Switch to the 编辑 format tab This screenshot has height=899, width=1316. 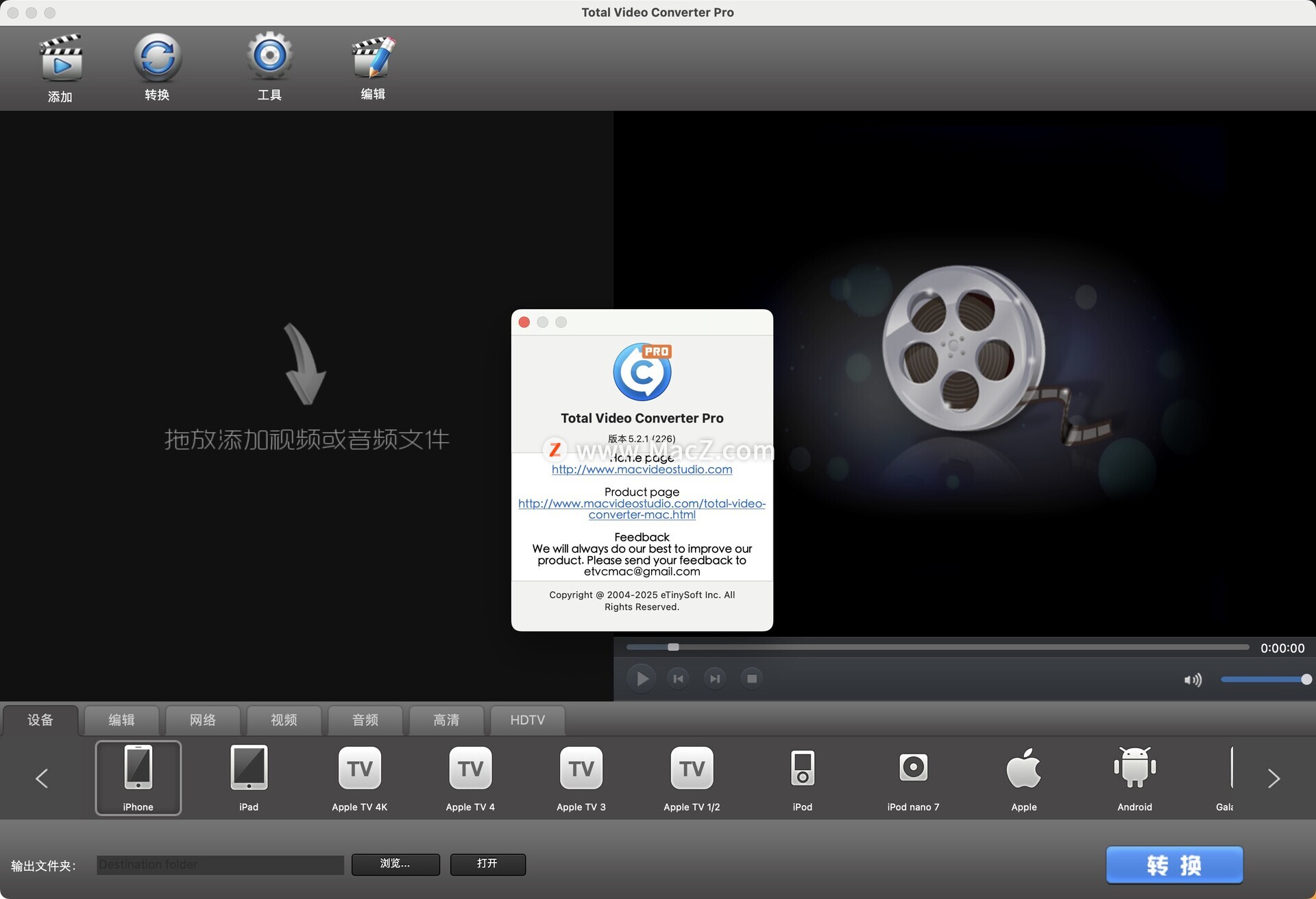tap(122, 720)
